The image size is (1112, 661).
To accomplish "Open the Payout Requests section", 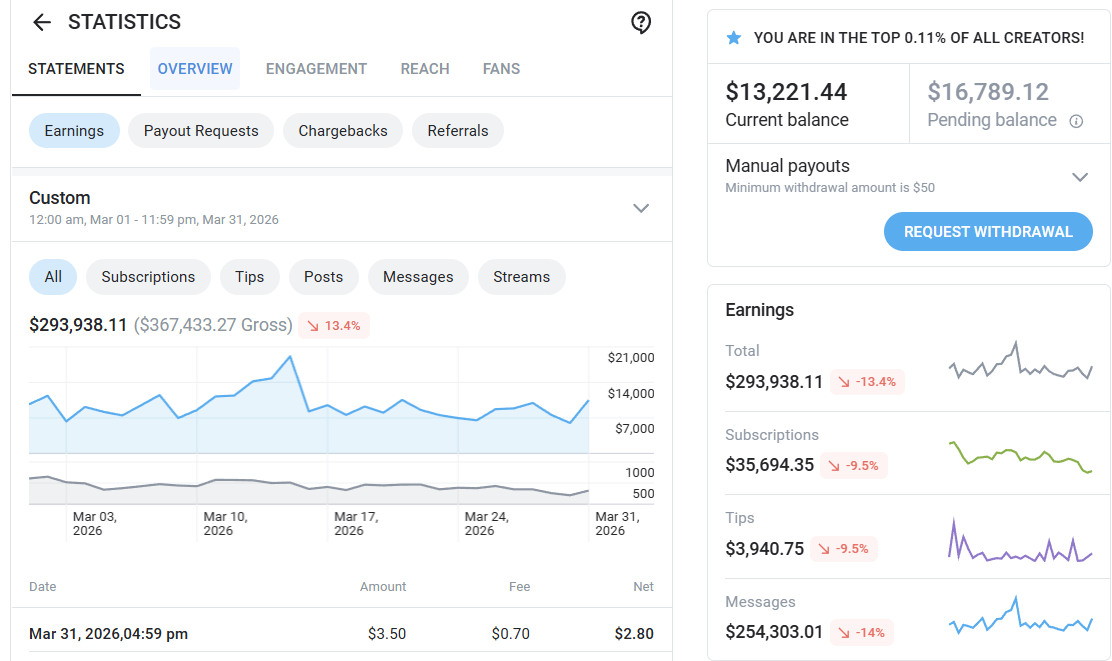I will [201, 130].
